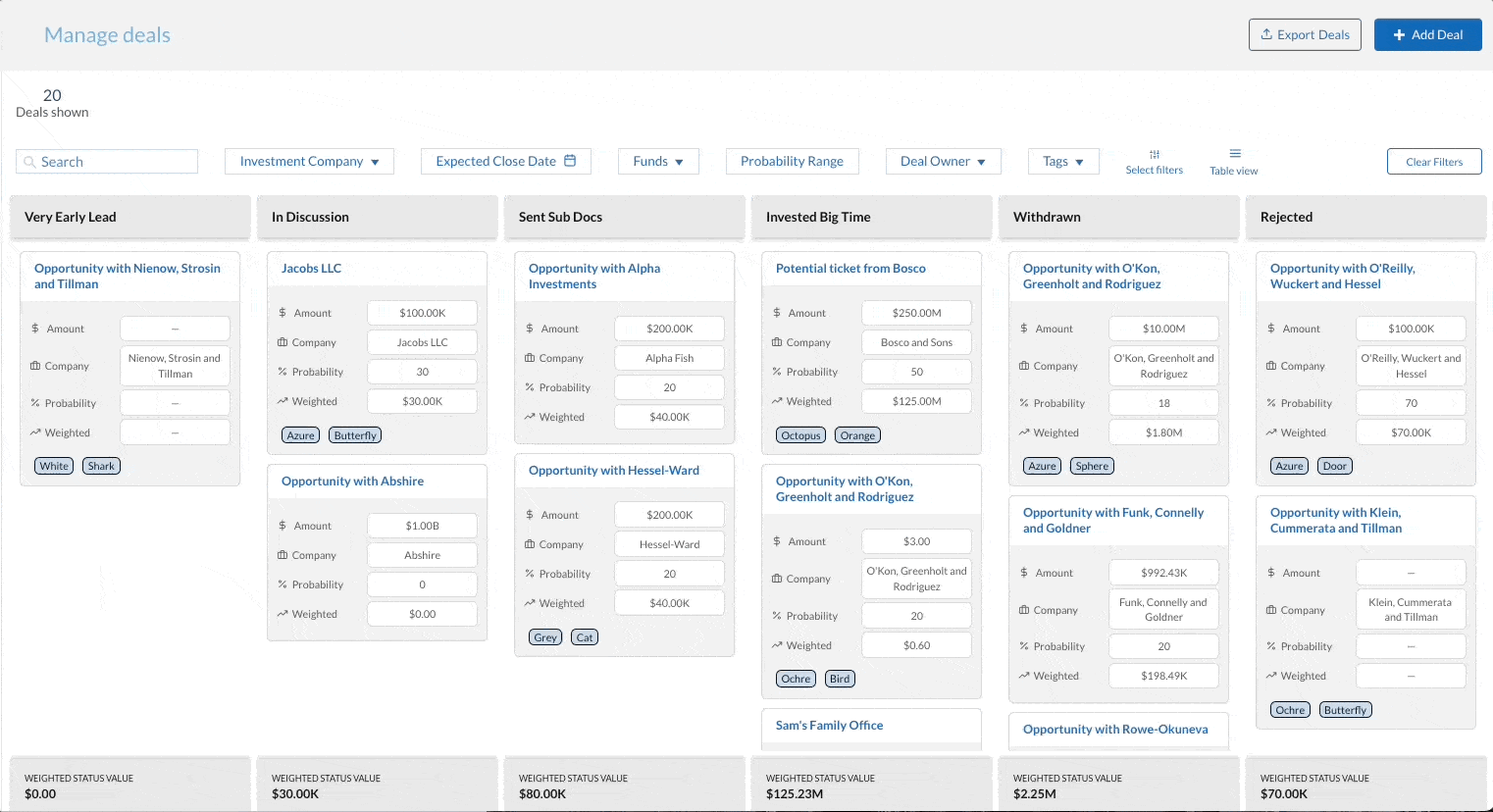This screenshot has width=1493, height=812.
Task: Open the Deal Owner dropdown
Action: click(x=943, y=162)
